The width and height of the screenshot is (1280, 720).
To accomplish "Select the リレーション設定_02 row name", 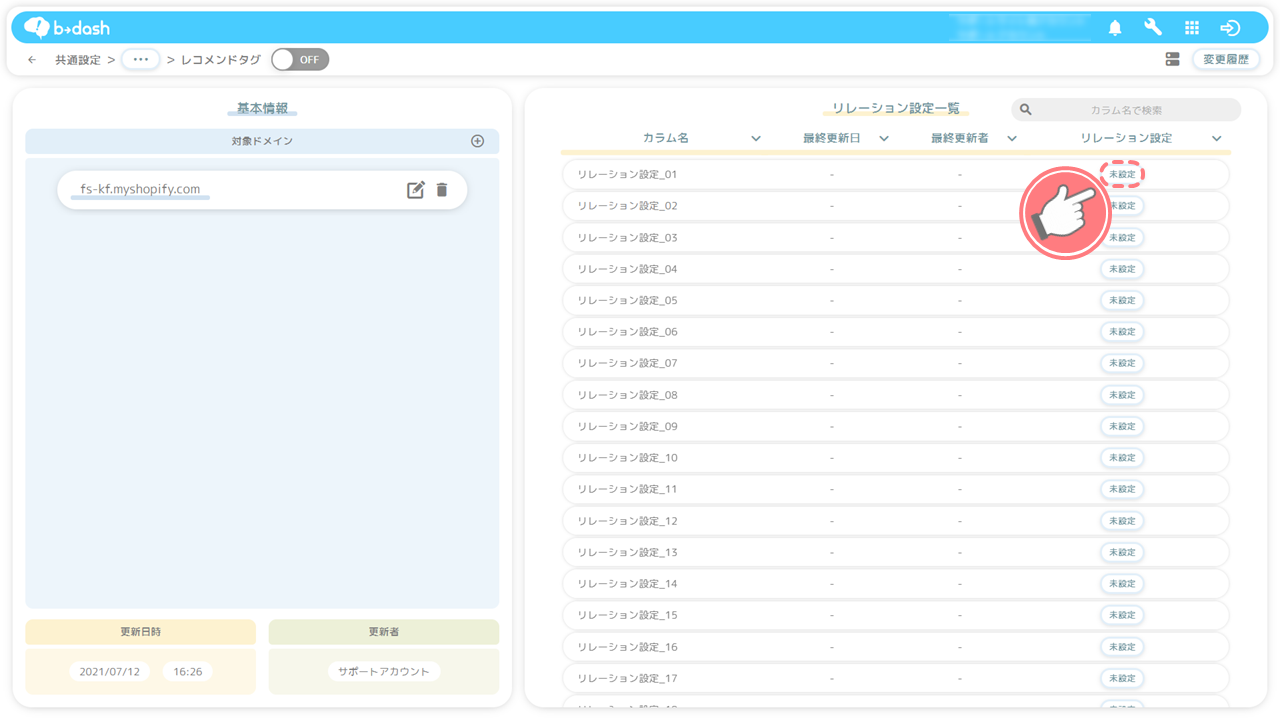I will pos(627,206).
